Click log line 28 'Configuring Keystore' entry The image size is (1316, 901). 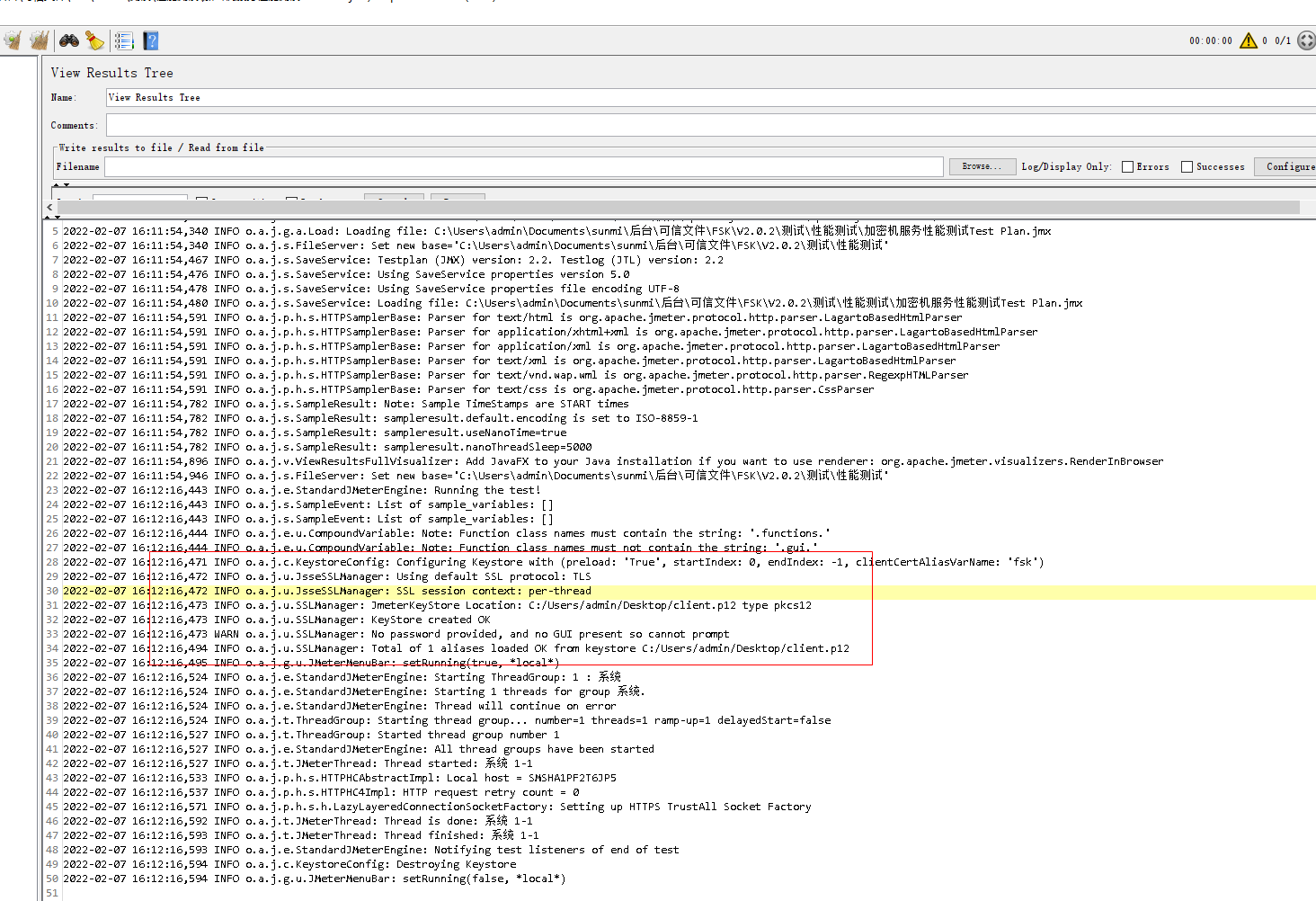(x=554, y=562)
